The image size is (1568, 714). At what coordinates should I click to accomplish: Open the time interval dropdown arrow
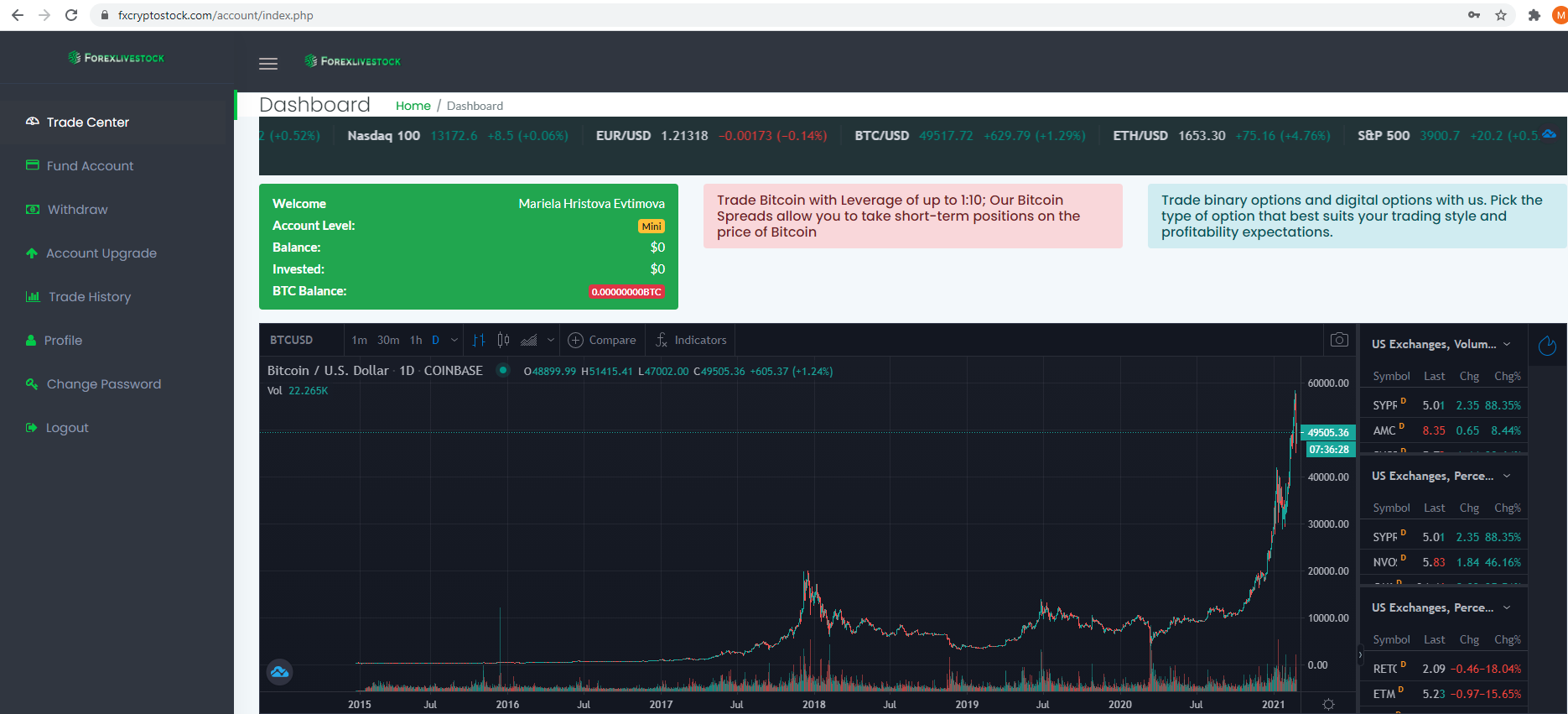pyautogui.click(x=454, y=340)
